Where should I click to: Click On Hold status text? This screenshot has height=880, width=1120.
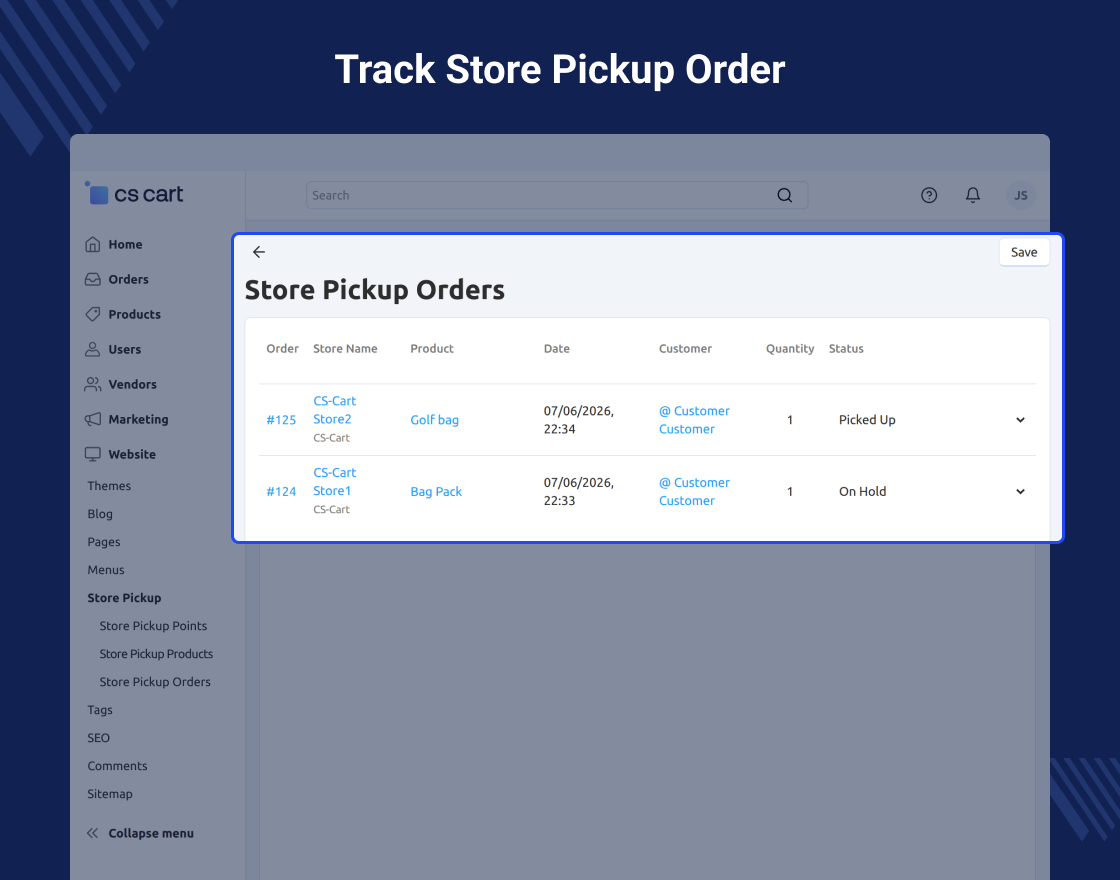click(x=862, y=491)
